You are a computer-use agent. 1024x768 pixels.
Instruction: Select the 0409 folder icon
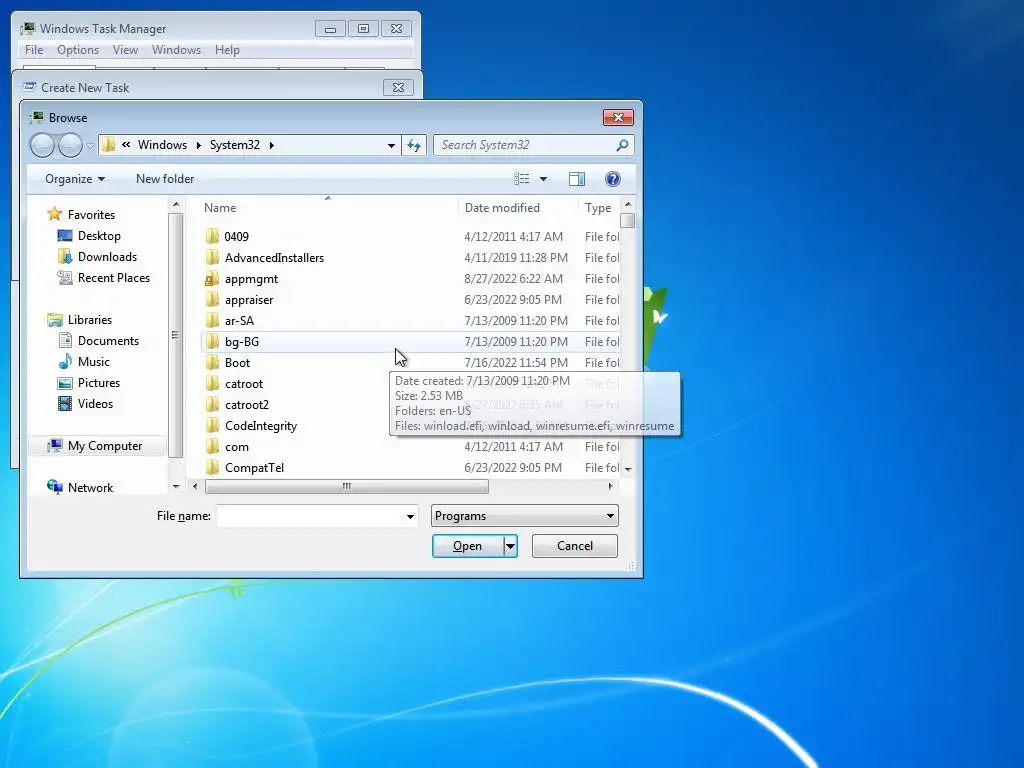(212, 236)
